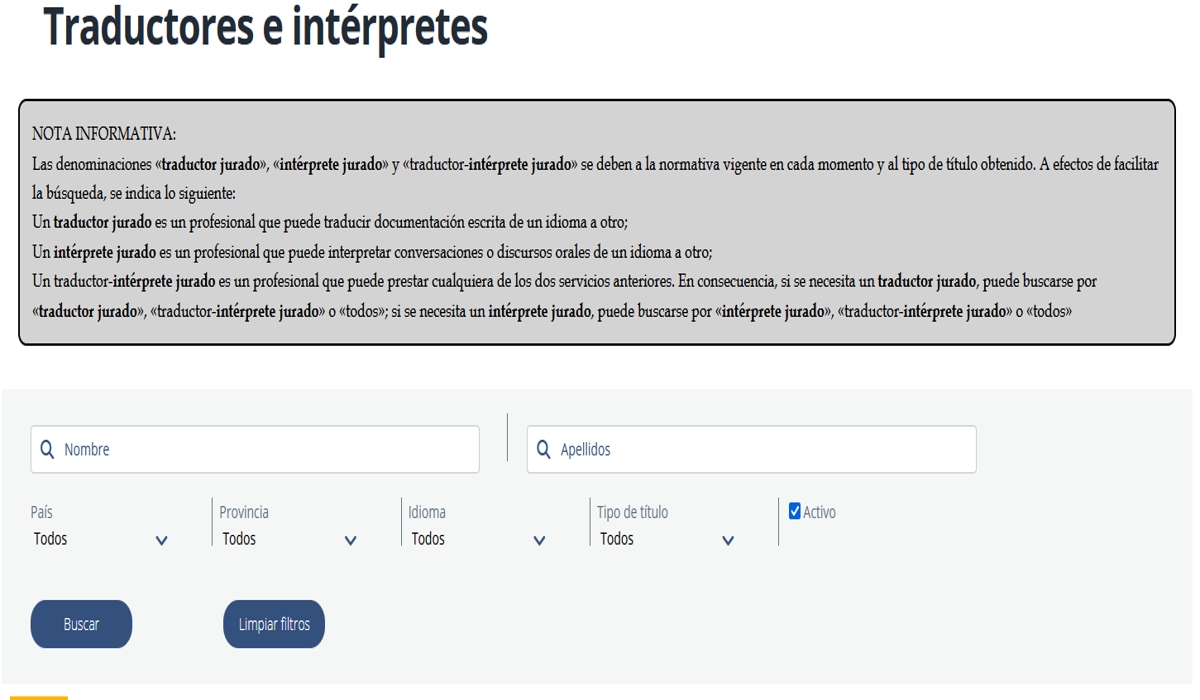Click the chevron arrow under País
Viewport: 1200px width, 700px height.
coord(162,541)
